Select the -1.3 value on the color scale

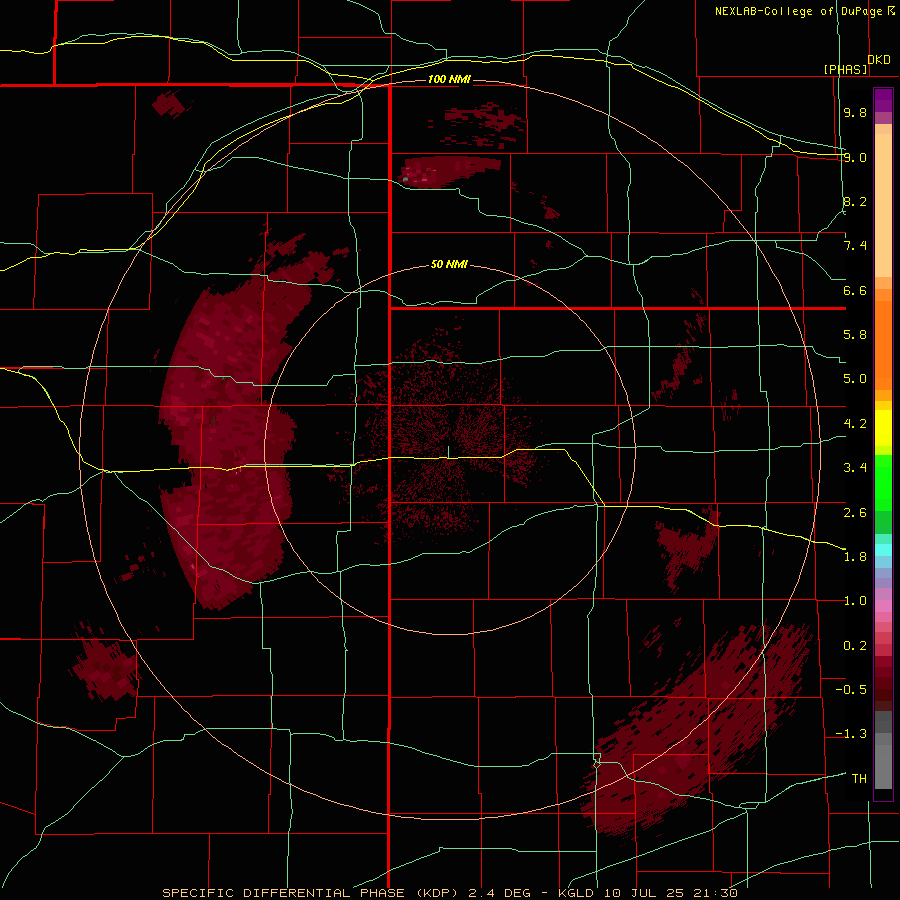pyautogui.click(x=851, y=734)
